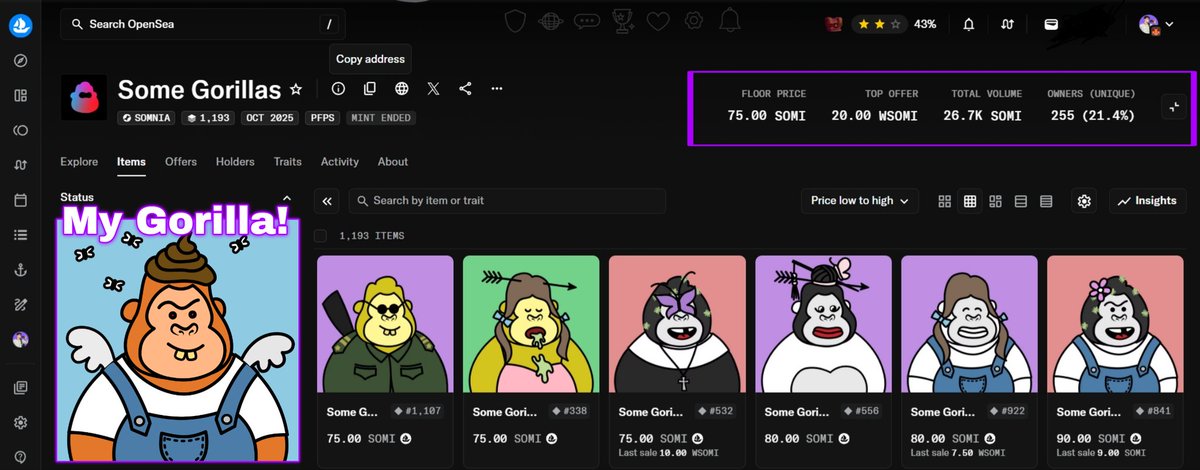This screenshot has height=470, width=1200.
Task: Switch to the Items tab
Action: (x=131, y=162)
